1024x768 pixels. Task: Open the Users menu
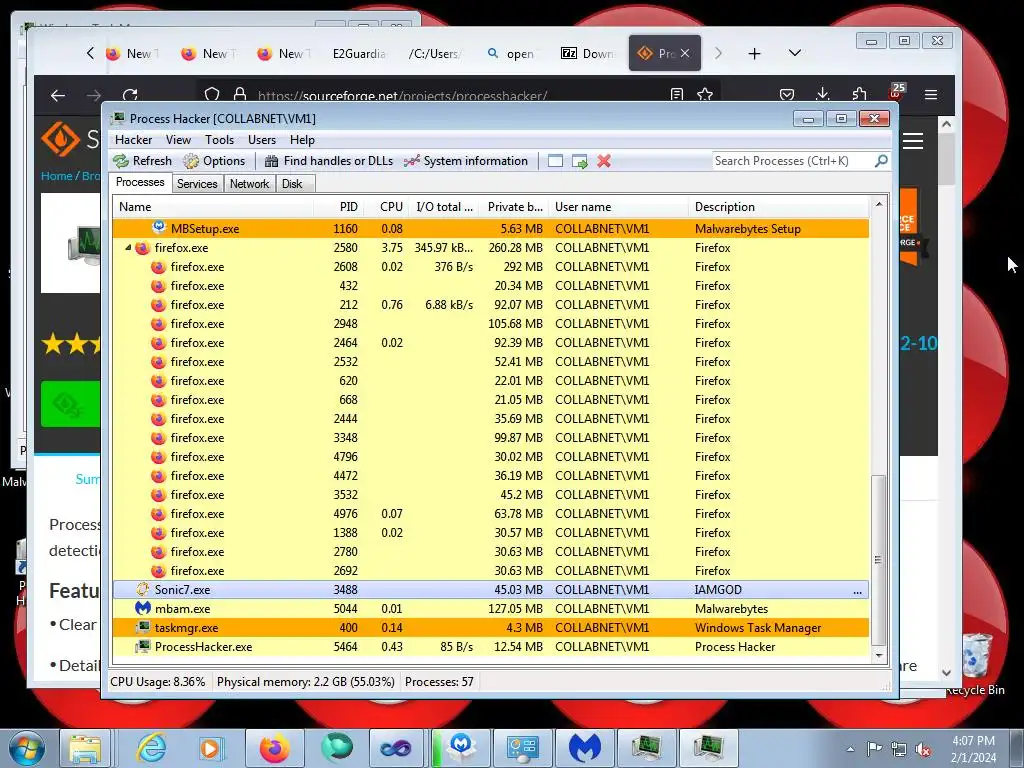click(x=262, y=140)
